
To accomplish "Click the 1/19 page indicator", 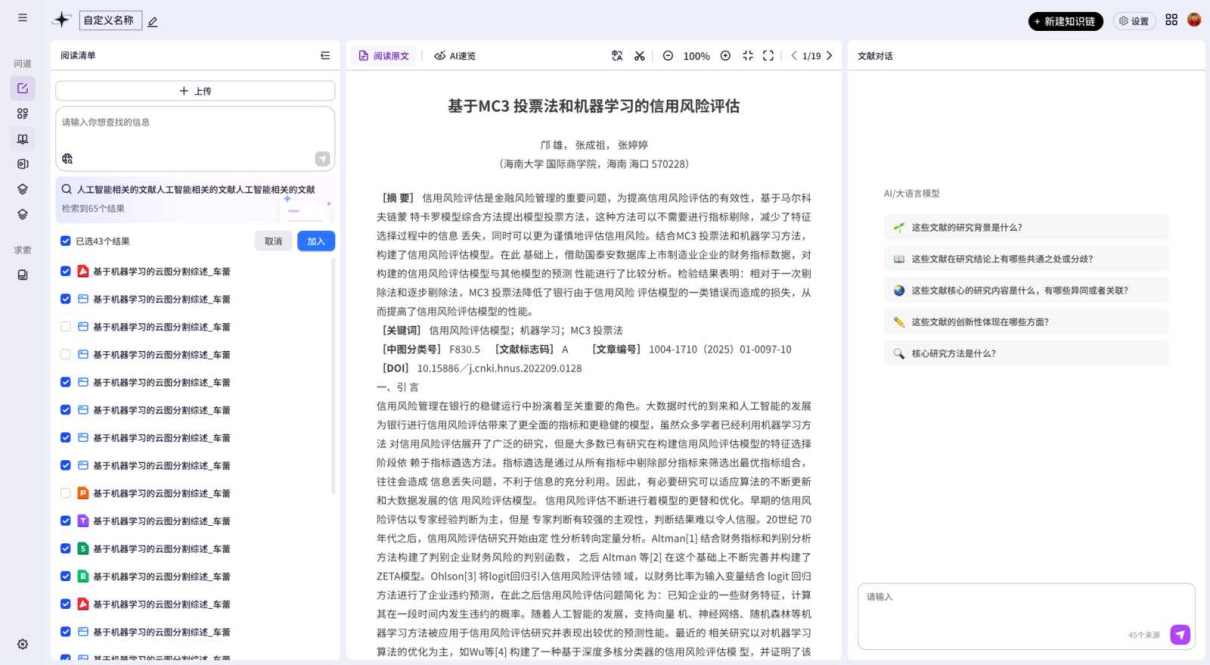I will 811,56.
